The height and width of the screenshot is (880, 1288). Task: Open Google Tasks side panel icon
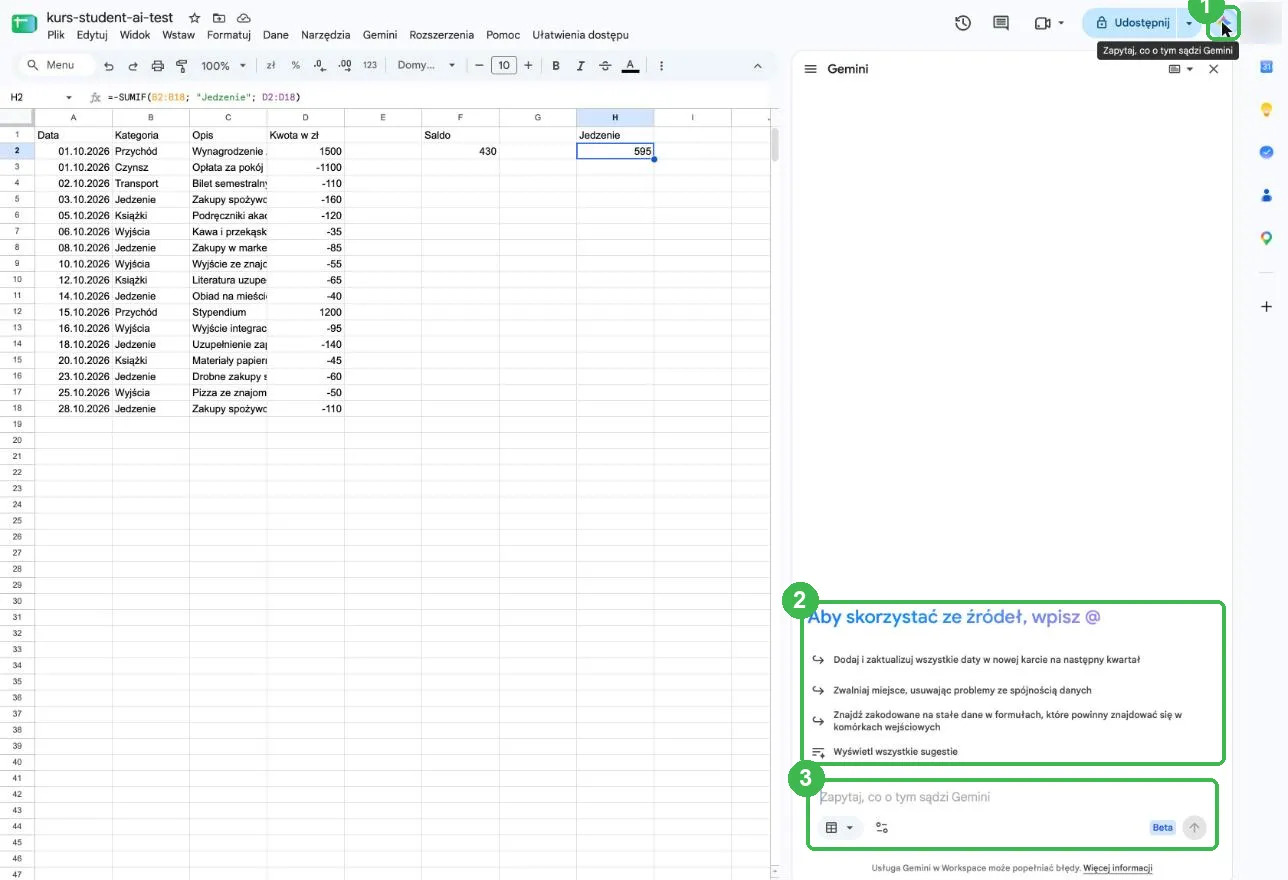[x=1266, y=152]
